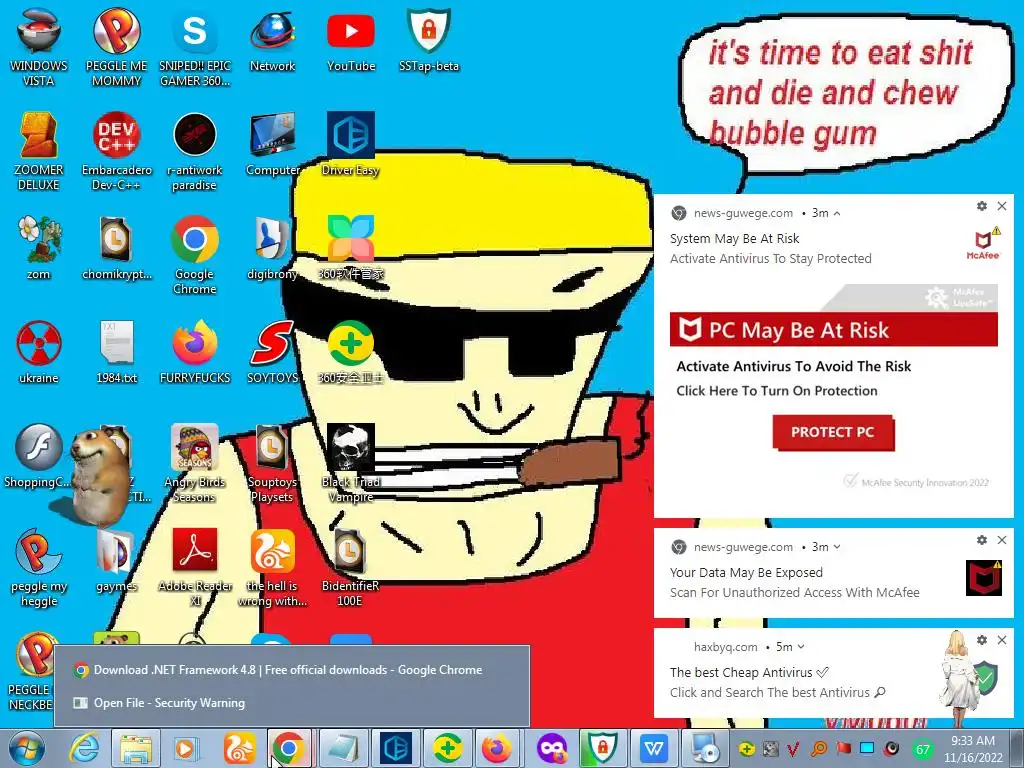1024x768 pixels.
Task: Click the hamster on the desktop
Action: point(99,475)
